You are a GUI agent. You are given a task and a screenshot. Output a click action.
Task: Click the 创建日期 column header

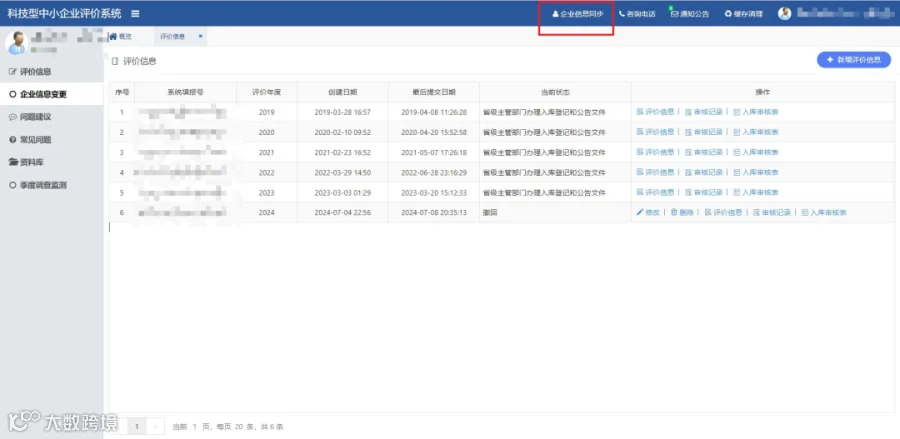[343, 92]
